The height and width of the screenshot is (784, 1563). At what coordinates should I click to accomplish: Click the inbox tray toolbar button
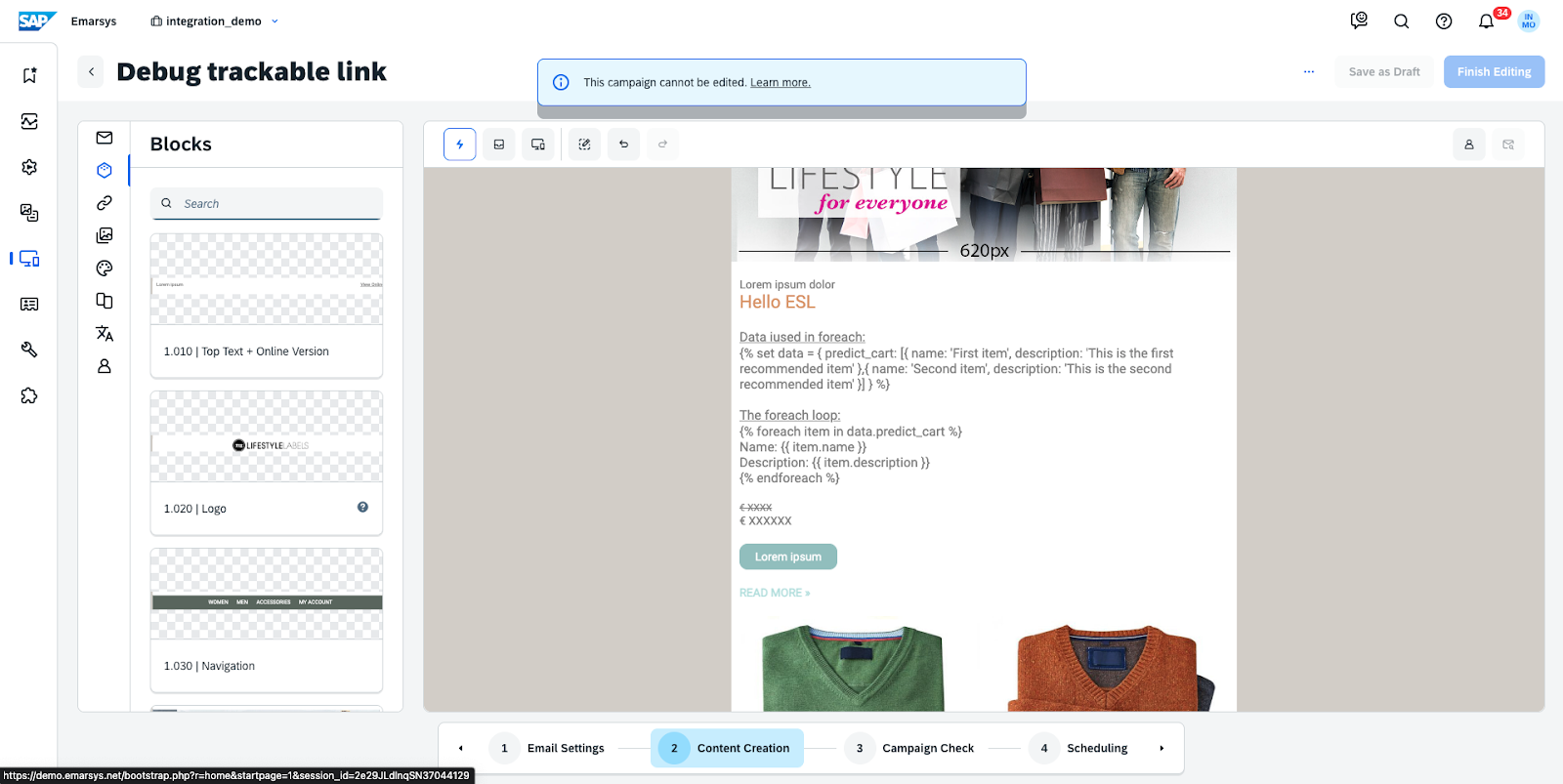(499, 144)
